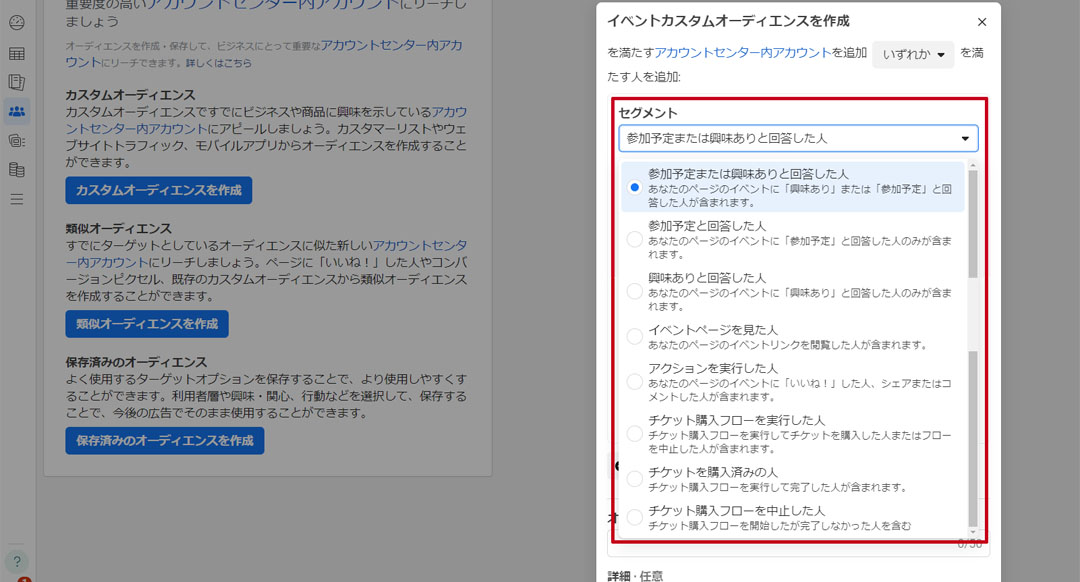Close the event custom audience dialog
Screen dimensions: 1080x582
[x=981, y=22]
